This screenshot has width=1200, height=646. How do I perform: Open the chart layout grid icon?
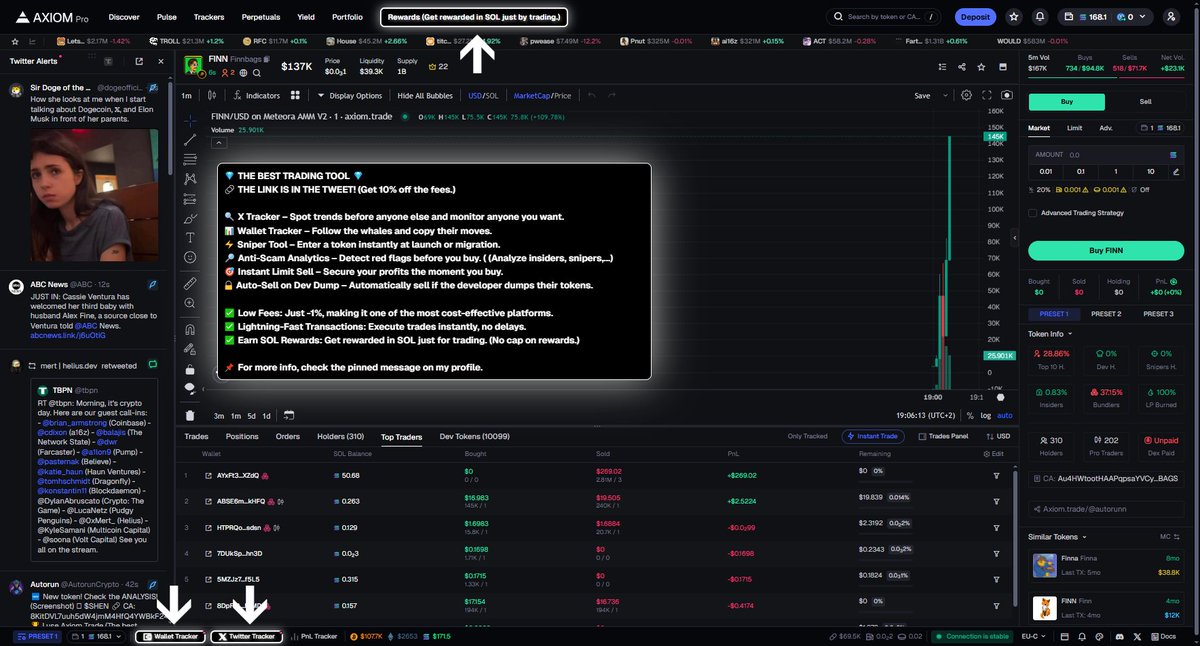coord(295,95)
